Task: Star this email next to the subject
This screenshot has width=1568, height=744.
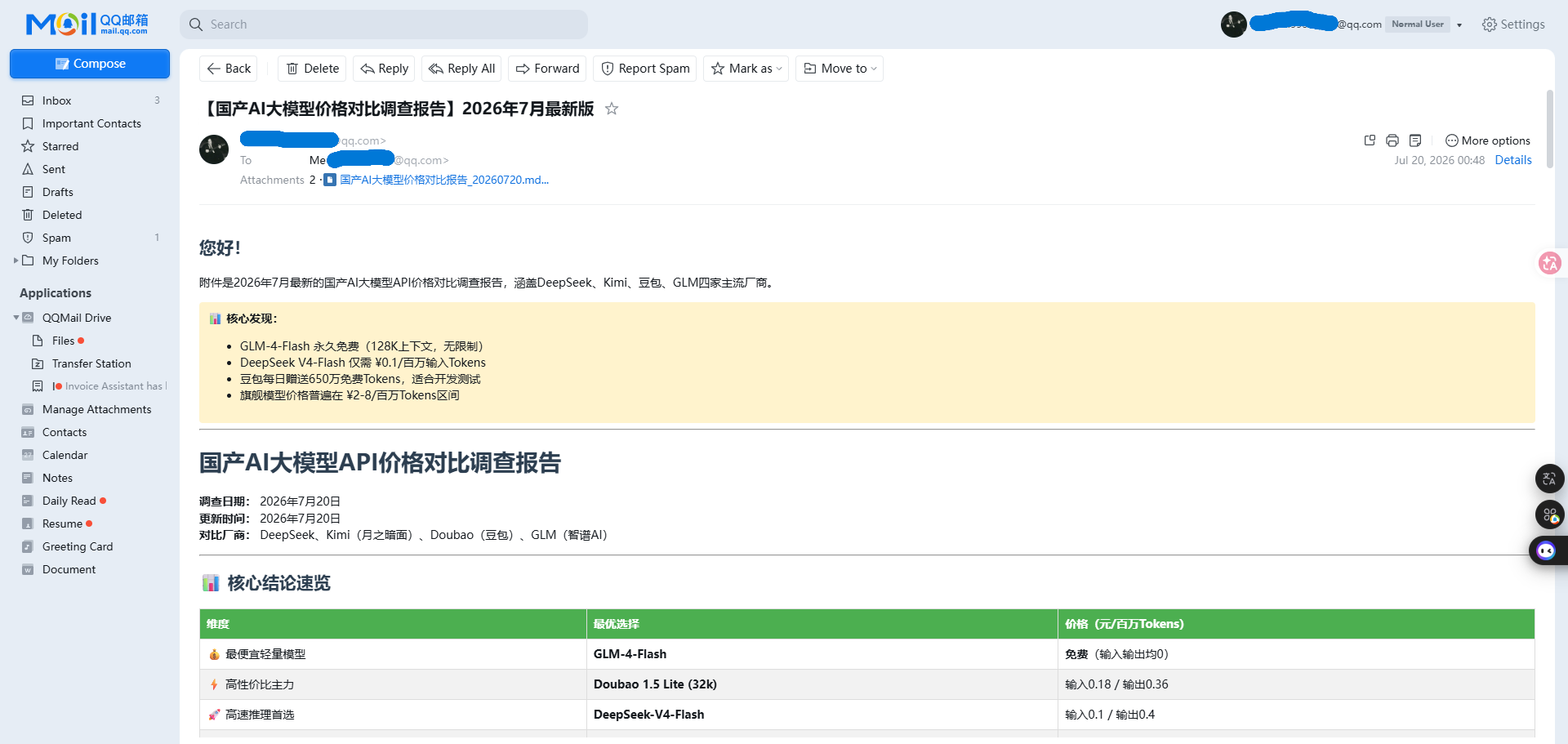Action: click(x=612, y=109)
